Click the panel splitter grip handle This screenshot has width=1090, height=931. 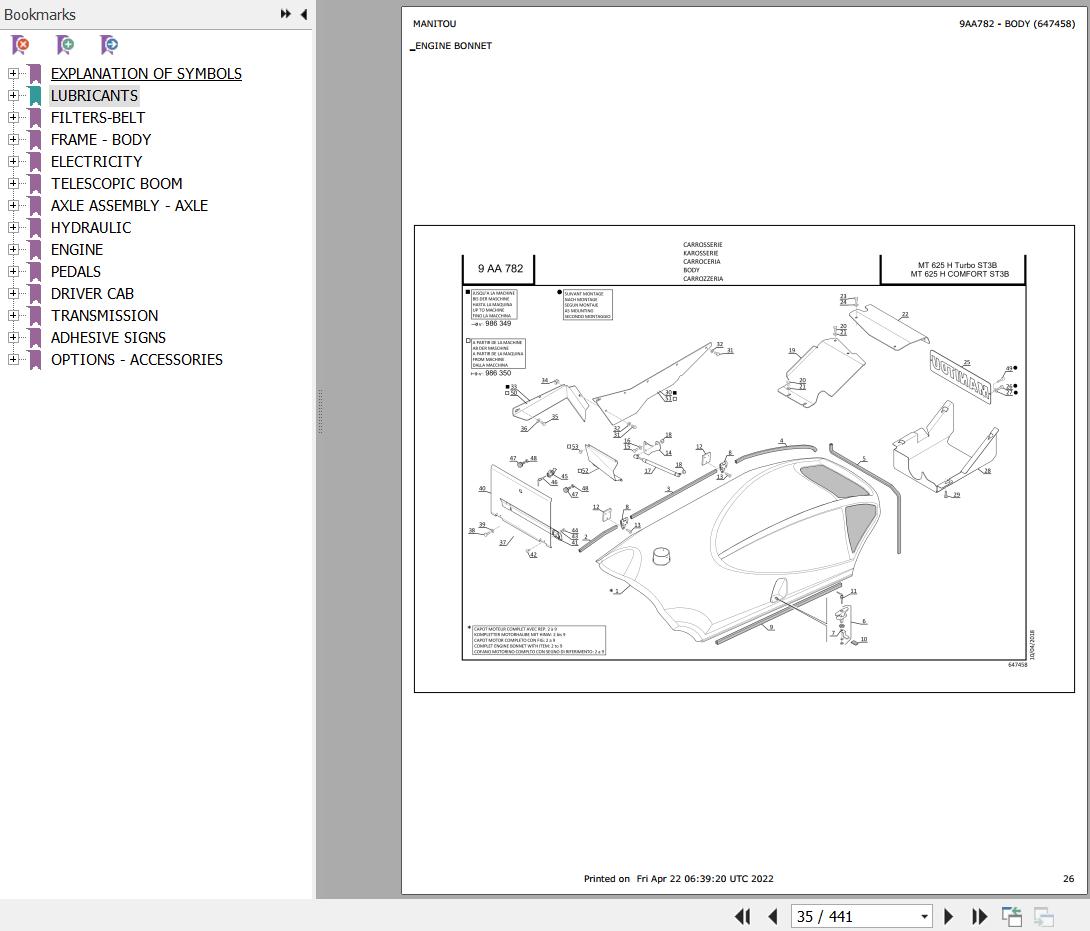coord(320,412)
